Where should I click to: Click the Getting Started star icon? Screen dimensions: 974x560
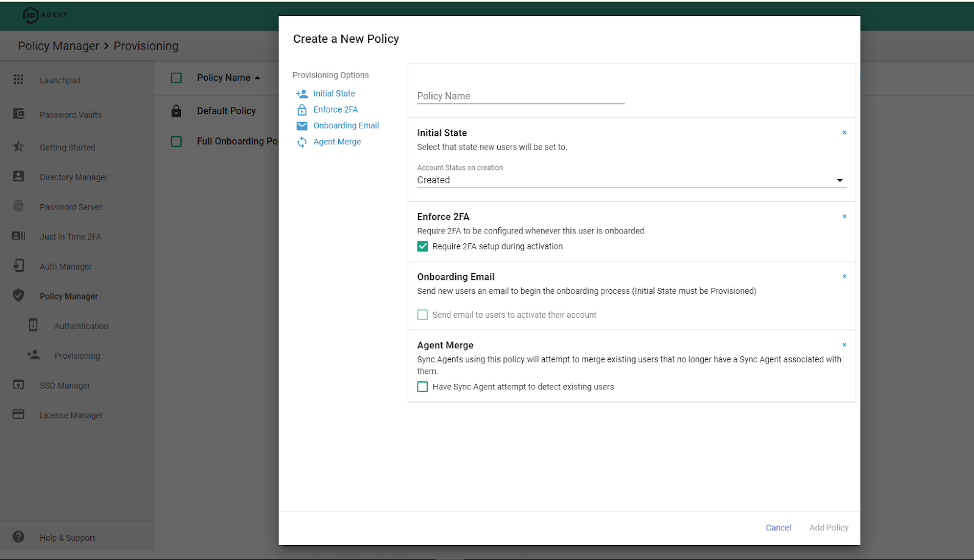(19, 147)
